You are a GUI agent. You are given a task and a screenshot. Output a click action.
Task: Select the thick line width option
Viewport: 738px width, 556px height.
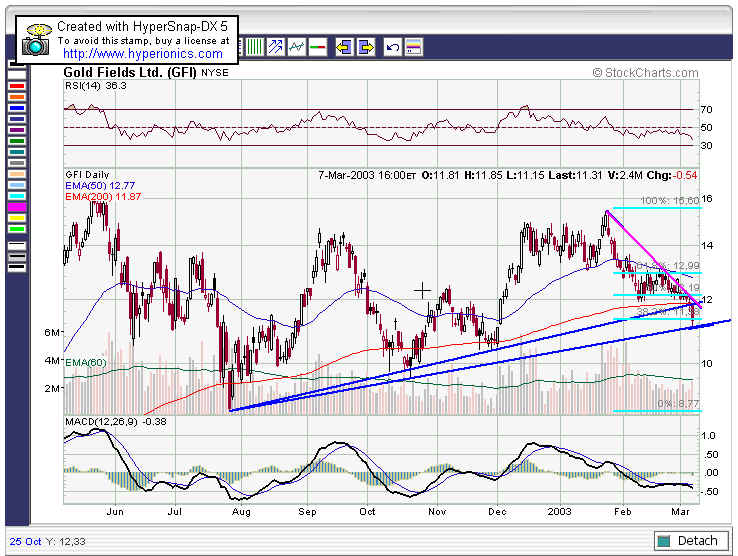[x=17, y=268]
